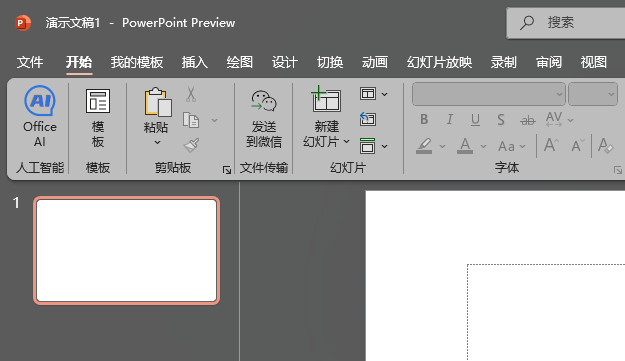Expand the slide layout dropdown arrow

pyautogui.click(x=384, y=94)
